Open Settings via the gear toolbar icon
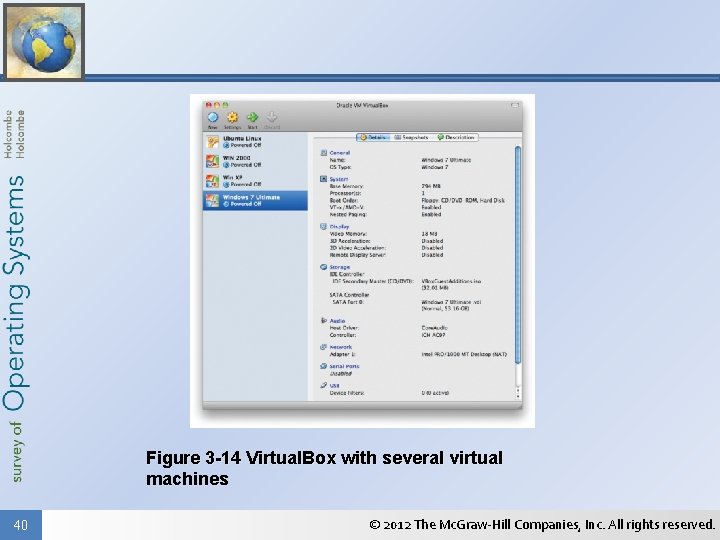Screen dimensions: 720x540 pos(233,118)
